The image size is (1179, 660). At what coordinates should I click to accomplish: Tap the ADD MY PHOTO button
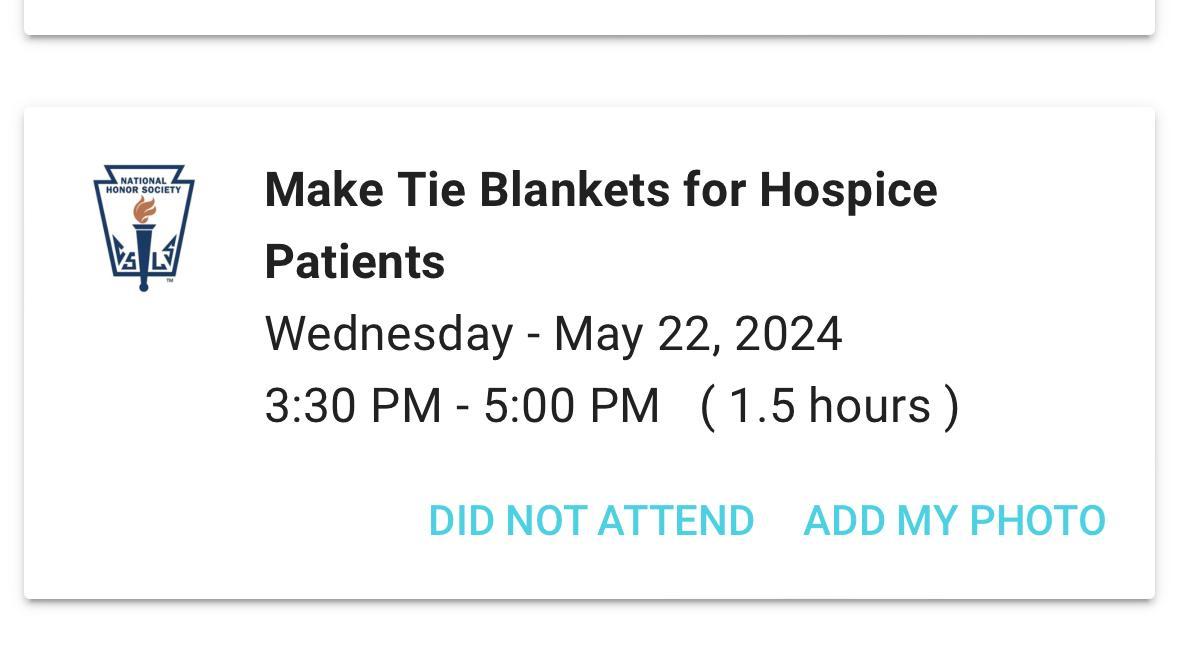[x=954, y=521]
